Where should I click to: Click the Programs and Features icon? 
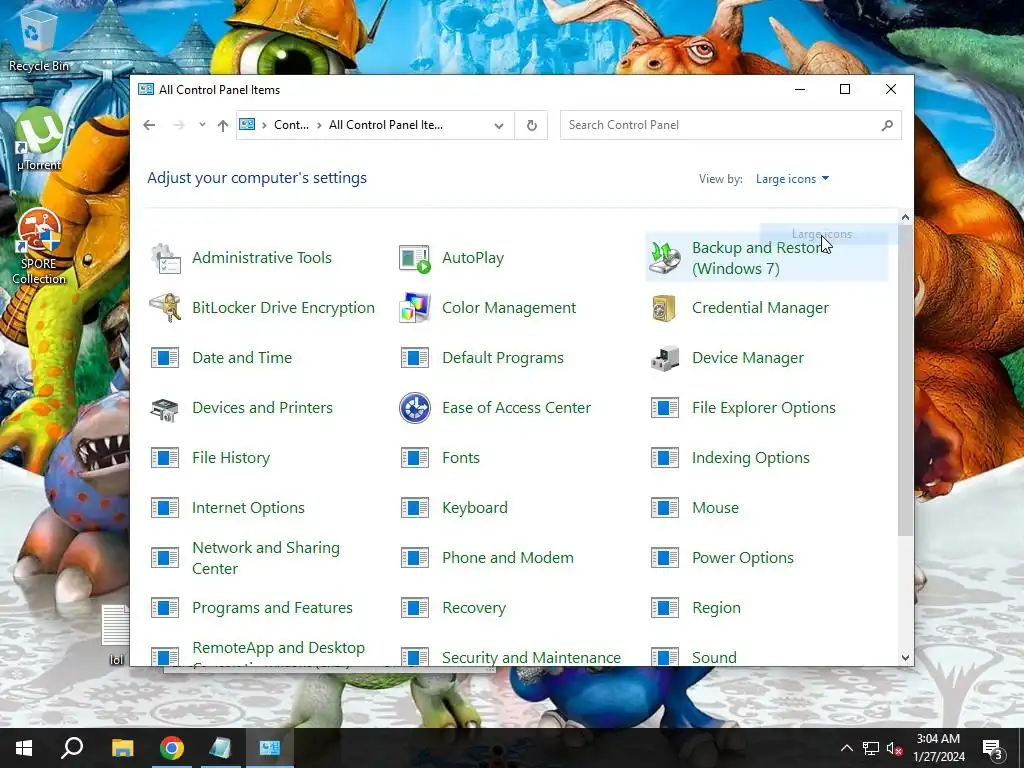pyautogui.click(x=165, y=608)
